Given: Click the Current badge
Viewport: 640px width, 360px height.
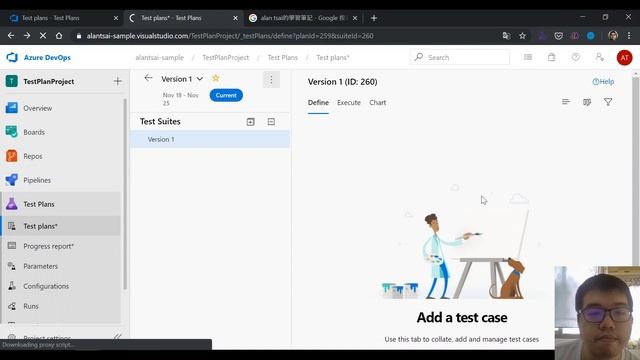Looking at the screenshot, I should pyautogui.click(x=226, y=95).
